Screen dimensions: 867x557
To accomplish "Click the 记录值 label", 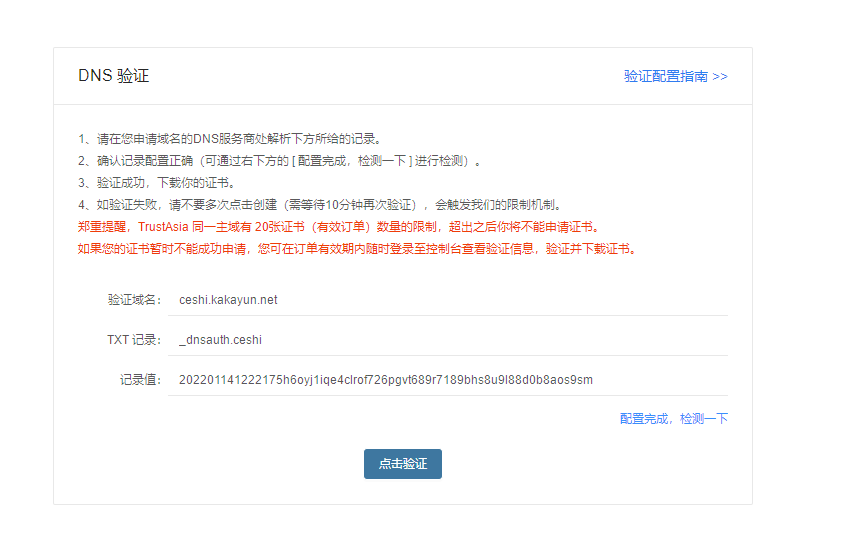I will (x=140, y=379).
